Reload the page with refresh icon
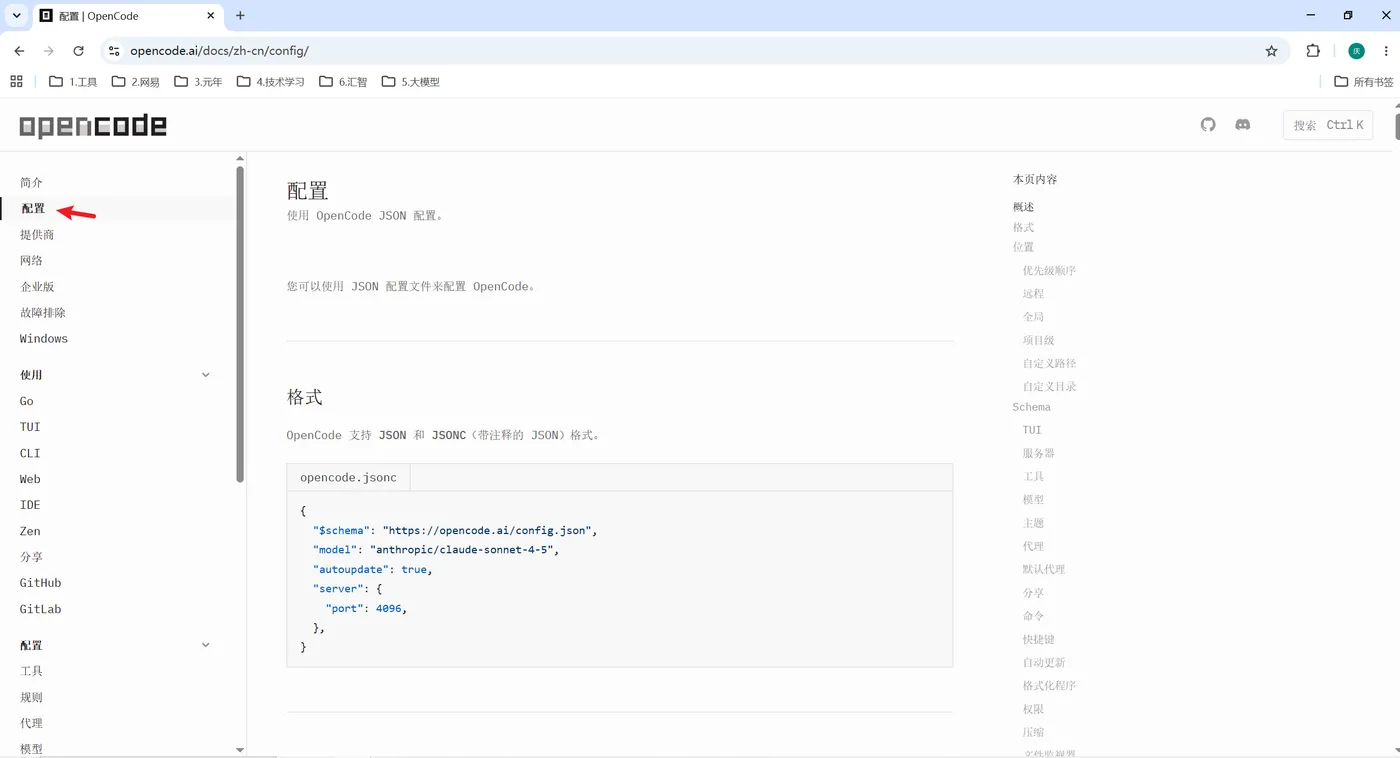 click(78, 51)
